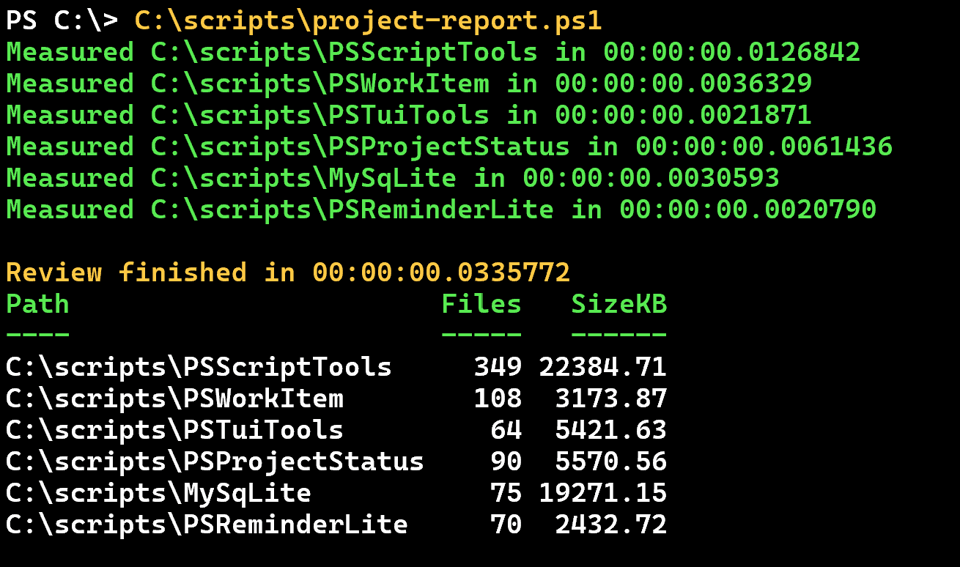Click the 349 files count value
Image resolution: width=960 pixels, height=567 pixels.
click(x=498, y=367)
